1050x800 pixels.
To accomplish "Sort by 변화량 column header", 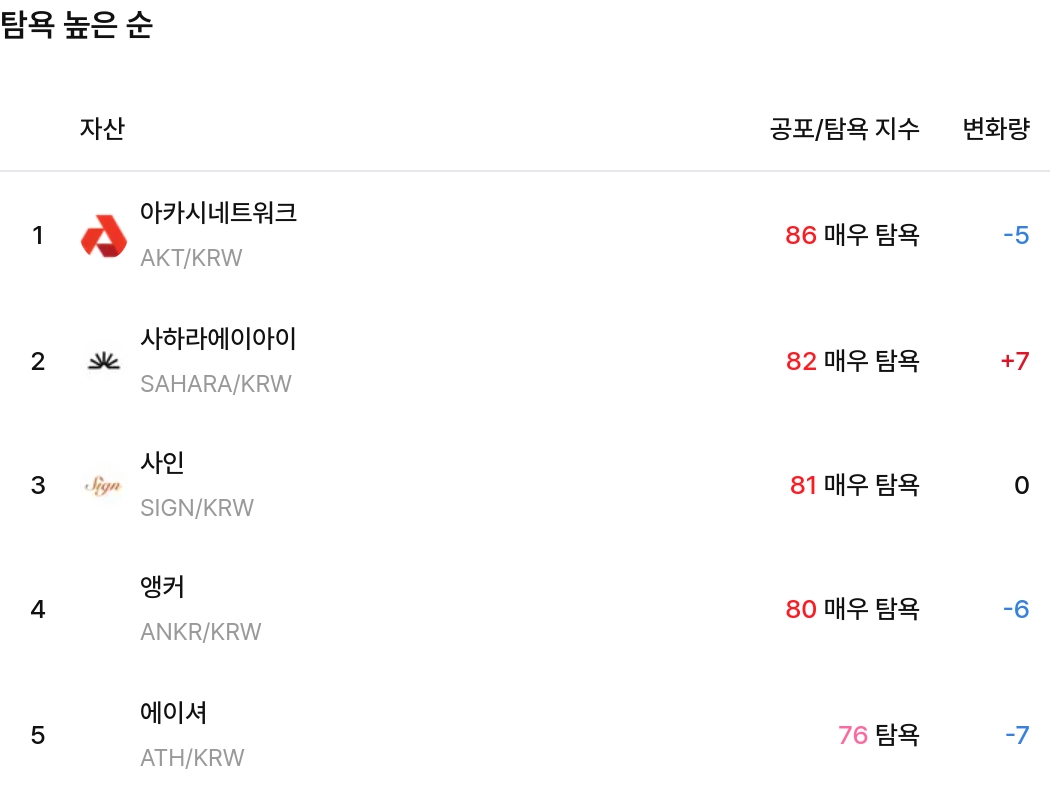I will (x=995, y=128).
